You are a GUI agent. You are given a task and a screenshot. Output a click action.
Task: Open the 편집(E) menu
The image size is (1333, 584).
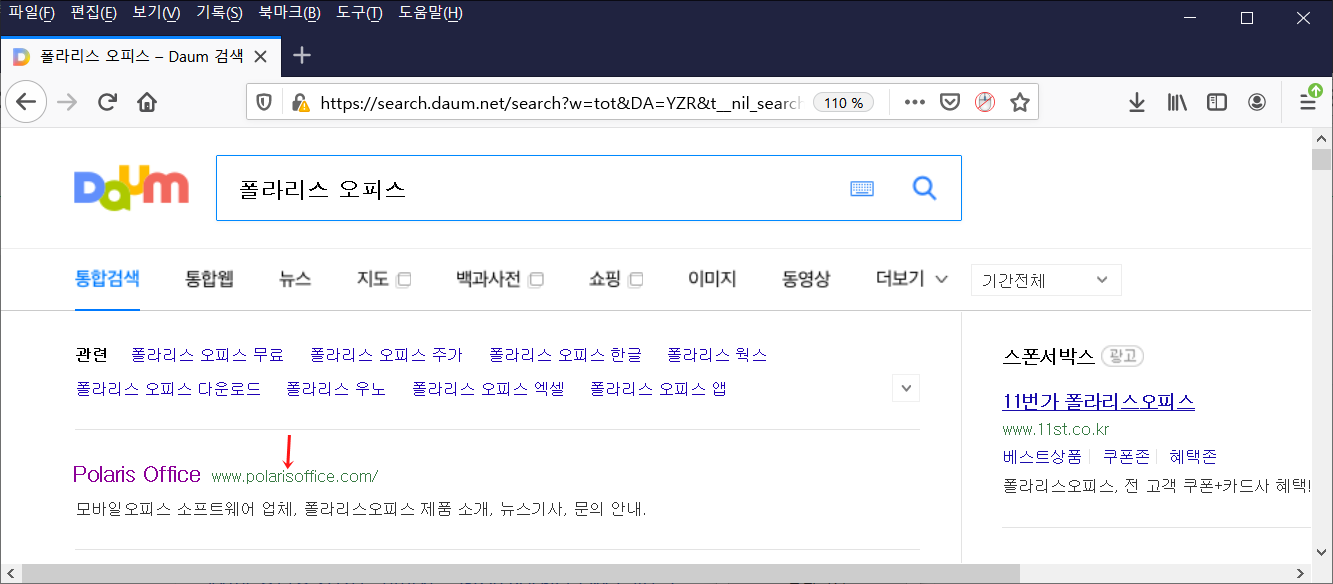tap(94, 13)
